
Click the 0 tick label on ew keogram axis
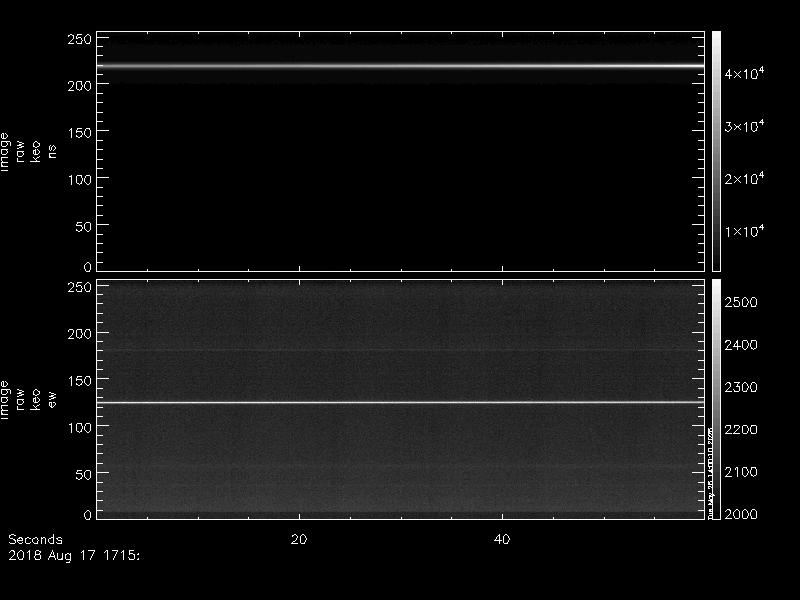88,514
